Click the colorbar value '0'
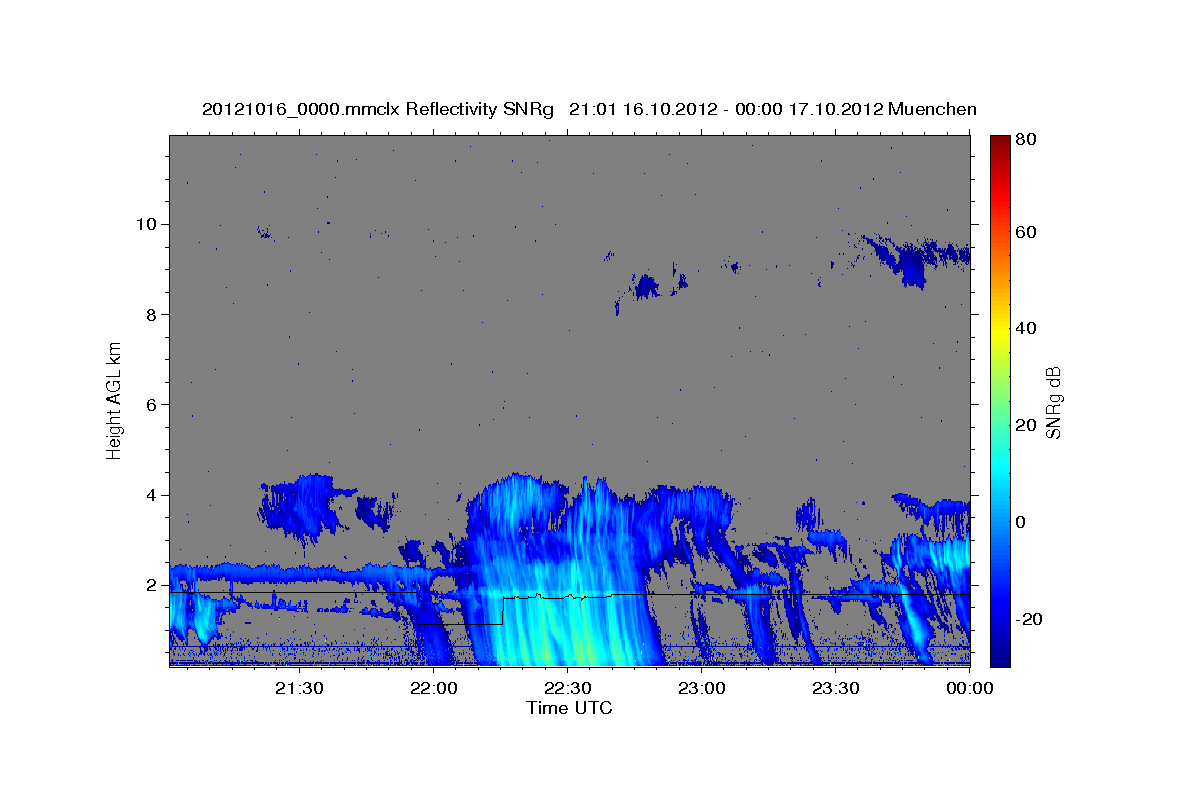The image size is (1200, 800). (x=1021, y=522)
